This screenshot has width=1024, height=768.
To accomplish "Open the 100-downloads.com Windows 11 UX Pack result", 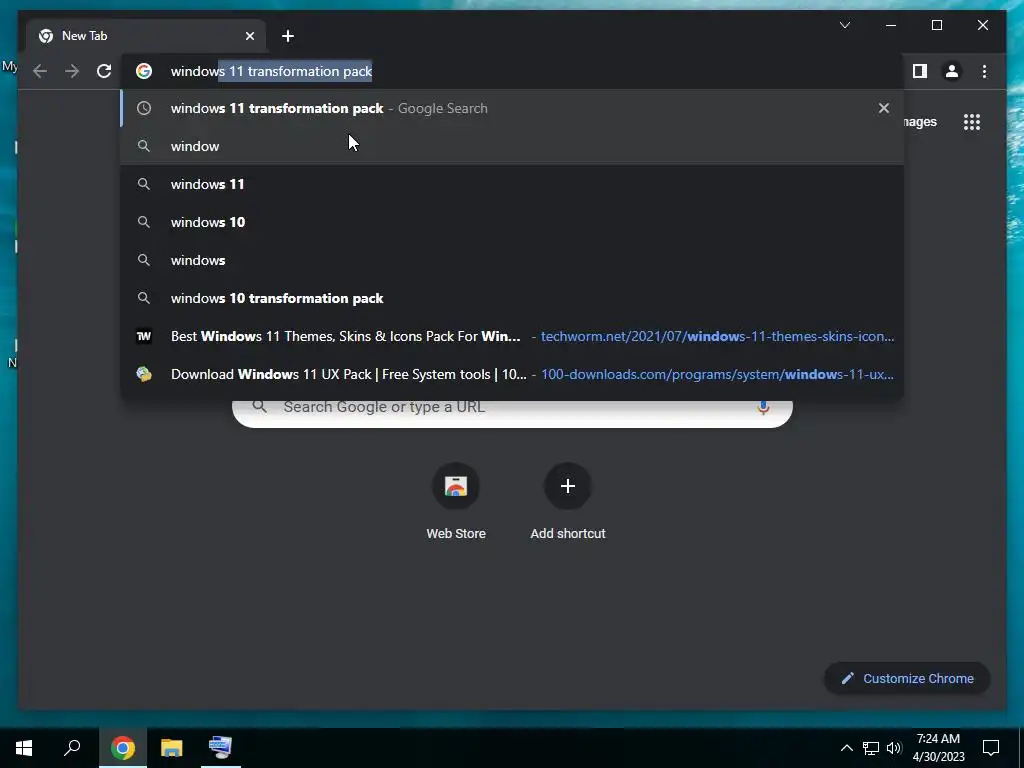I will tap(512, 374).
